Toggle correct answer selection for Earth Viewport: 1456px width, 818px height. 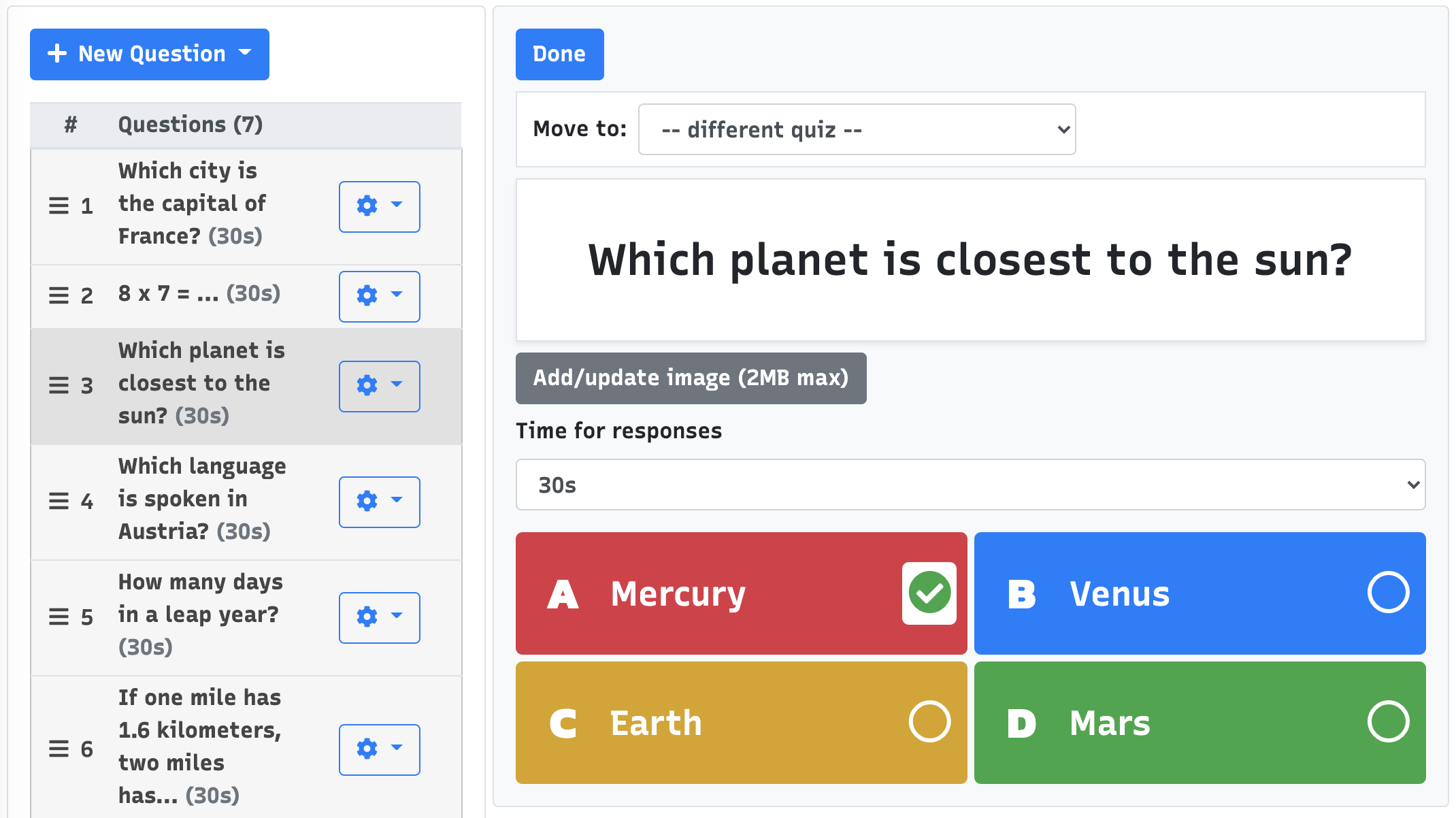click(x=928, y=722)
